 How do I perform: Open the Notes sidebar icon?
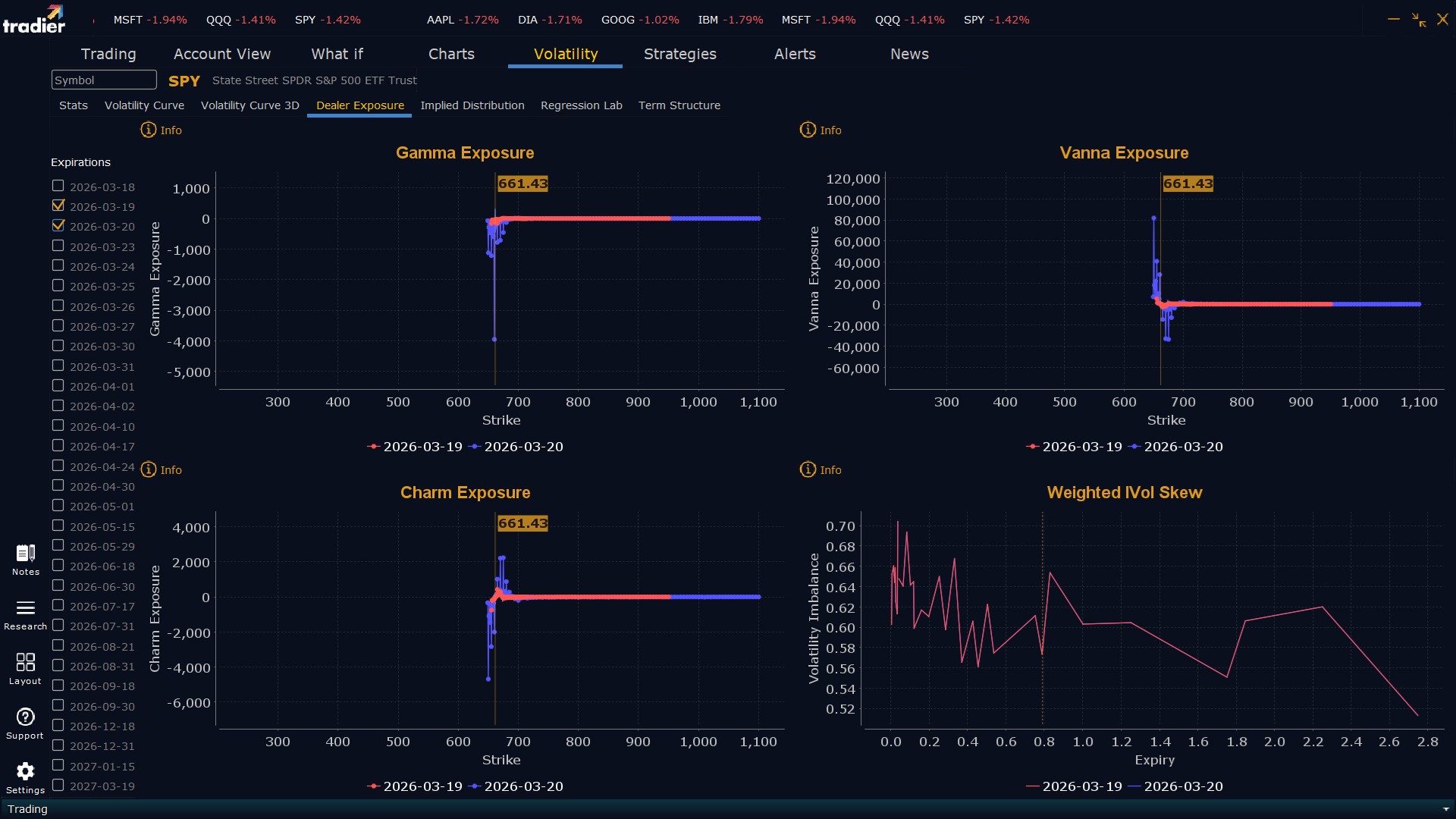(x=25, y=554)
